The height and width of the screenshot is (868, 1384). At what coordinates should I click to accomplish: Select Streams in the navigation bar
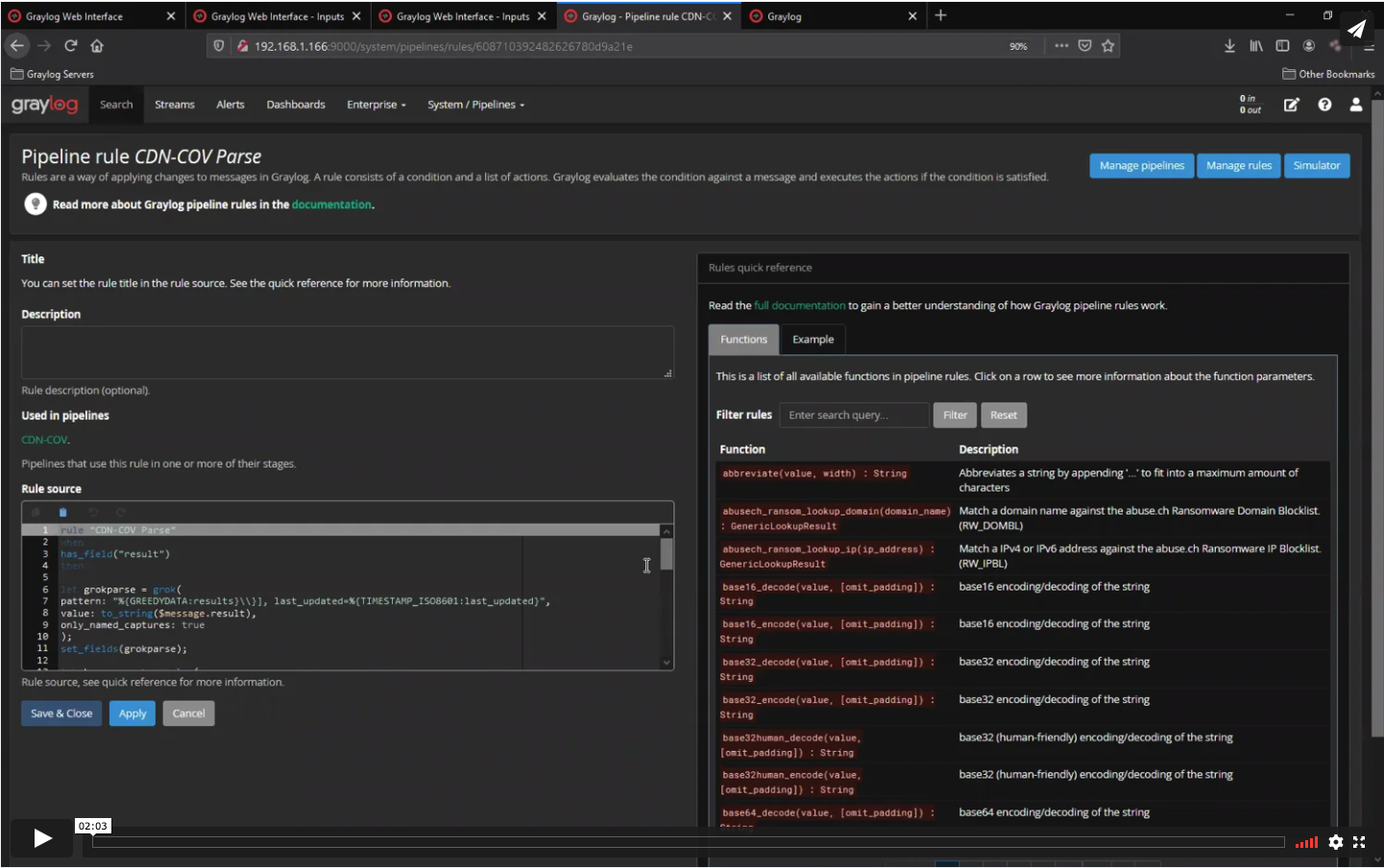[174, 105]
